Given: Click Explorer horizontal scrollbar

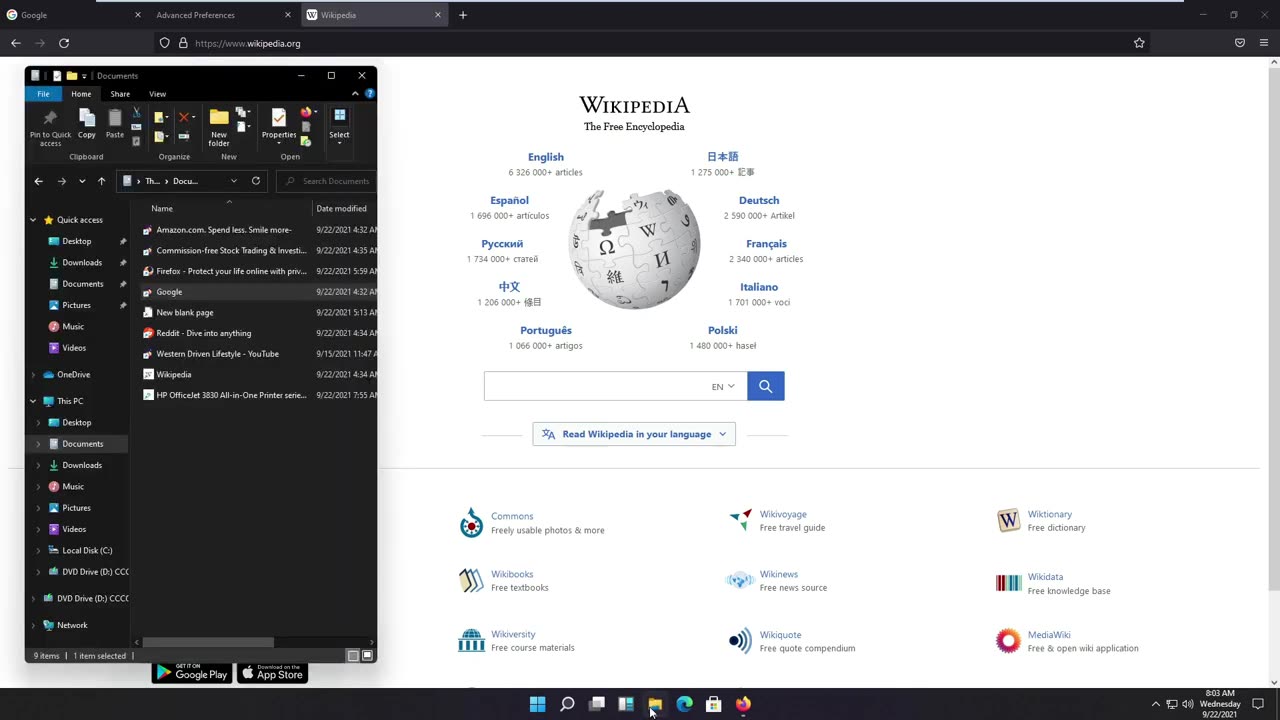Looking at the screenshot, I should (208, 642).
